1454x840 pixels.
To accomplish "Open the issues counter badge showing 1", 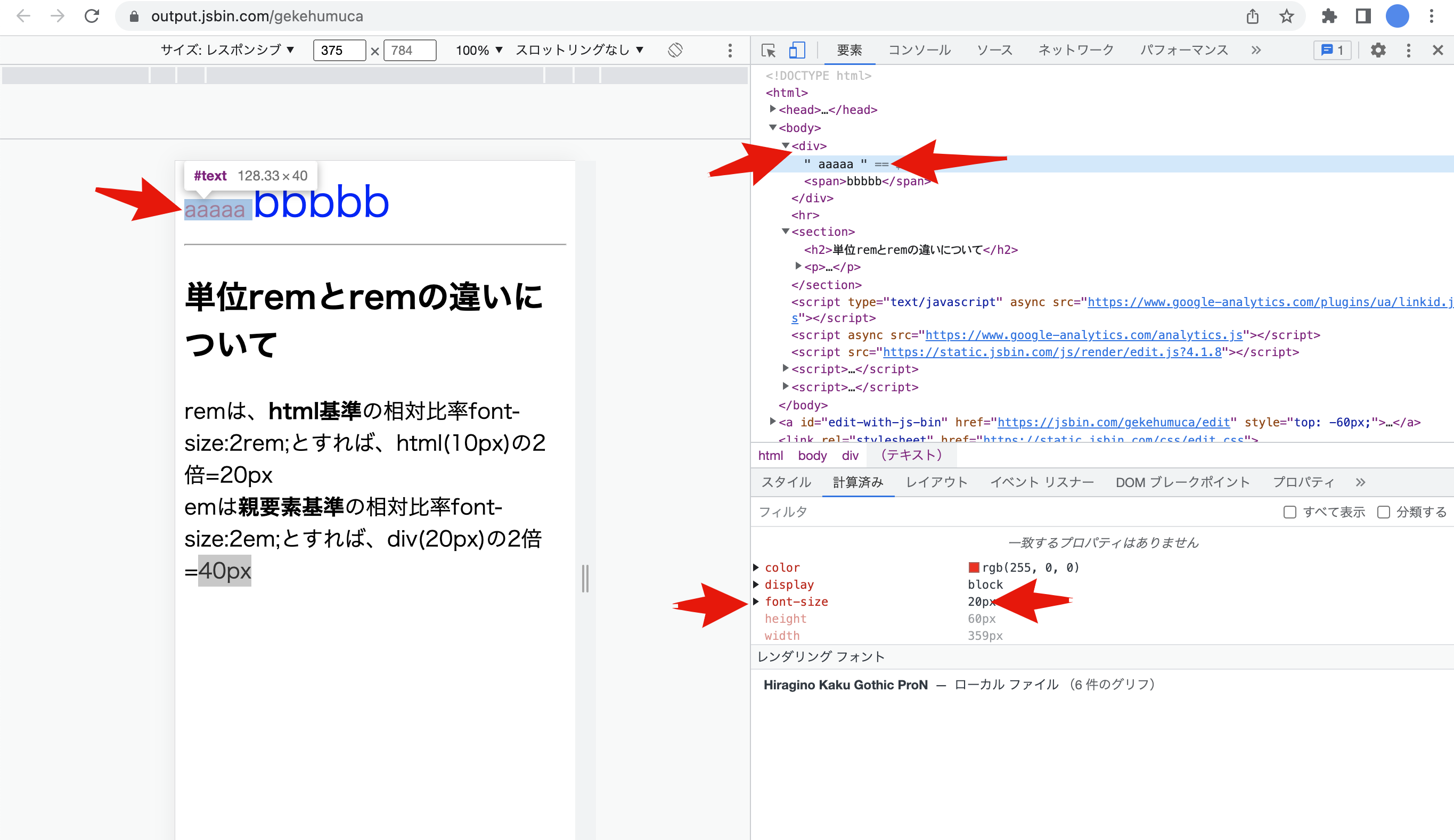I will coord(1332,50).
